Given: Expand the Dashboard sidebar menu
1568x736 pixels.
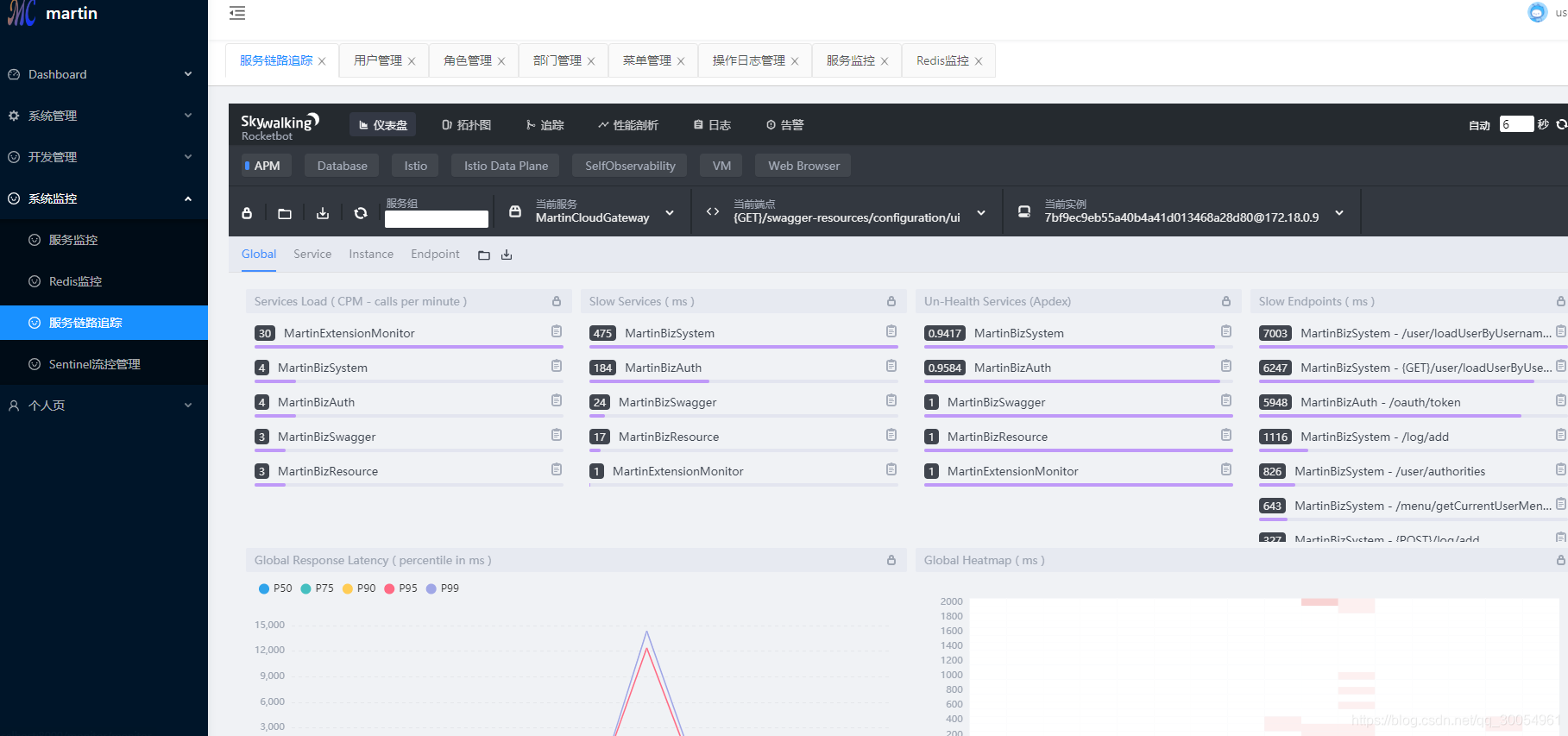Looking at the screenshot, I should point(104,74).
